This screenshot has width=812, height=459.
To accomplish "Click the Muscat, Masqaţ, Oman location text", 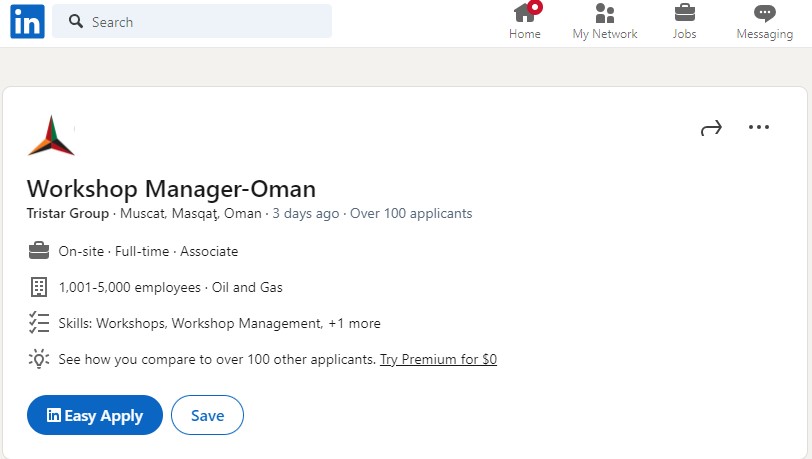I will coord(191,213).
